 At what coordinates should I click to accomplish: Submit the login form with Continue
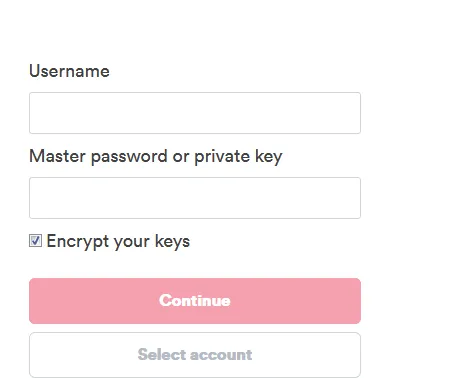195,301
